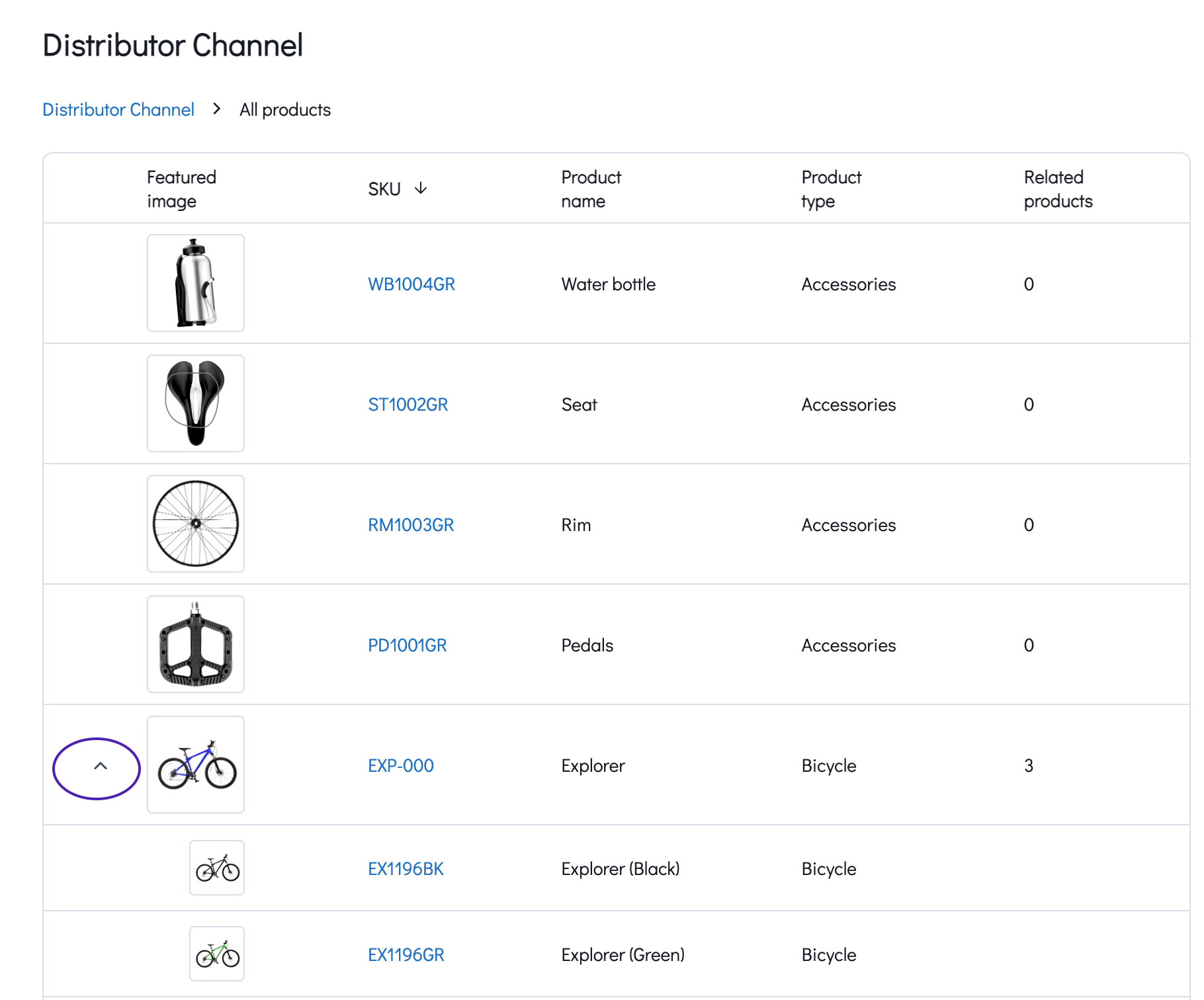Click the Related products column header
Viewport: 1204px width, 1000px height.
(1058, 189)
